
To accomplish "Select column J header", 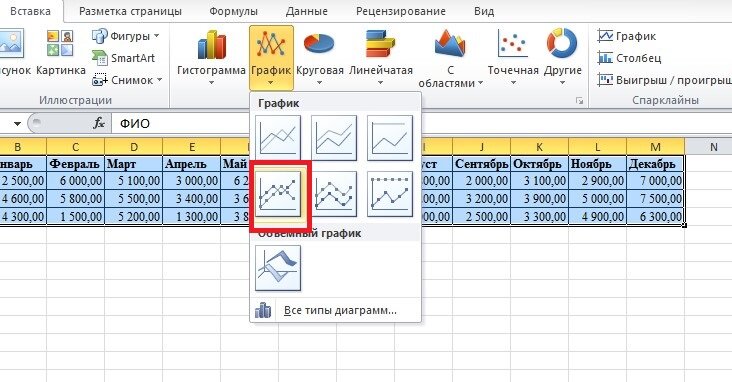I will pyautogui.click(x=481, y=147).
